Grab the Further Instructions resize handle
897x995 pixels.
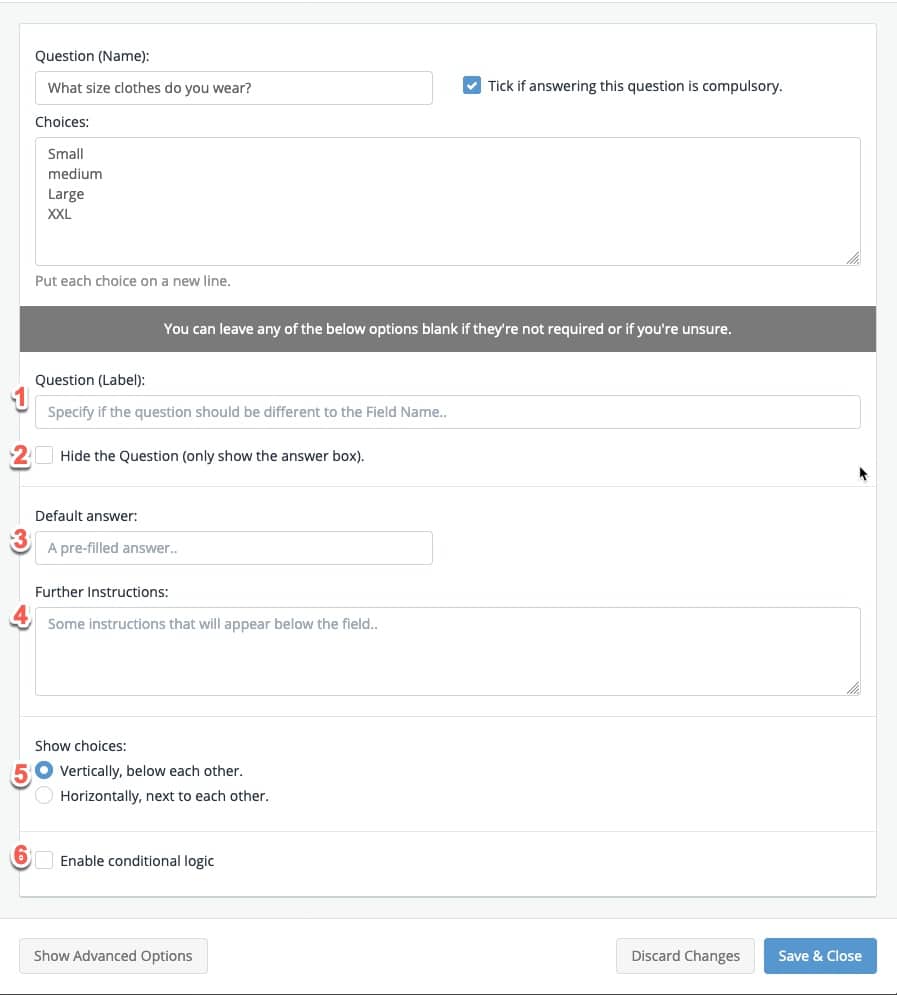pos(852,688)
